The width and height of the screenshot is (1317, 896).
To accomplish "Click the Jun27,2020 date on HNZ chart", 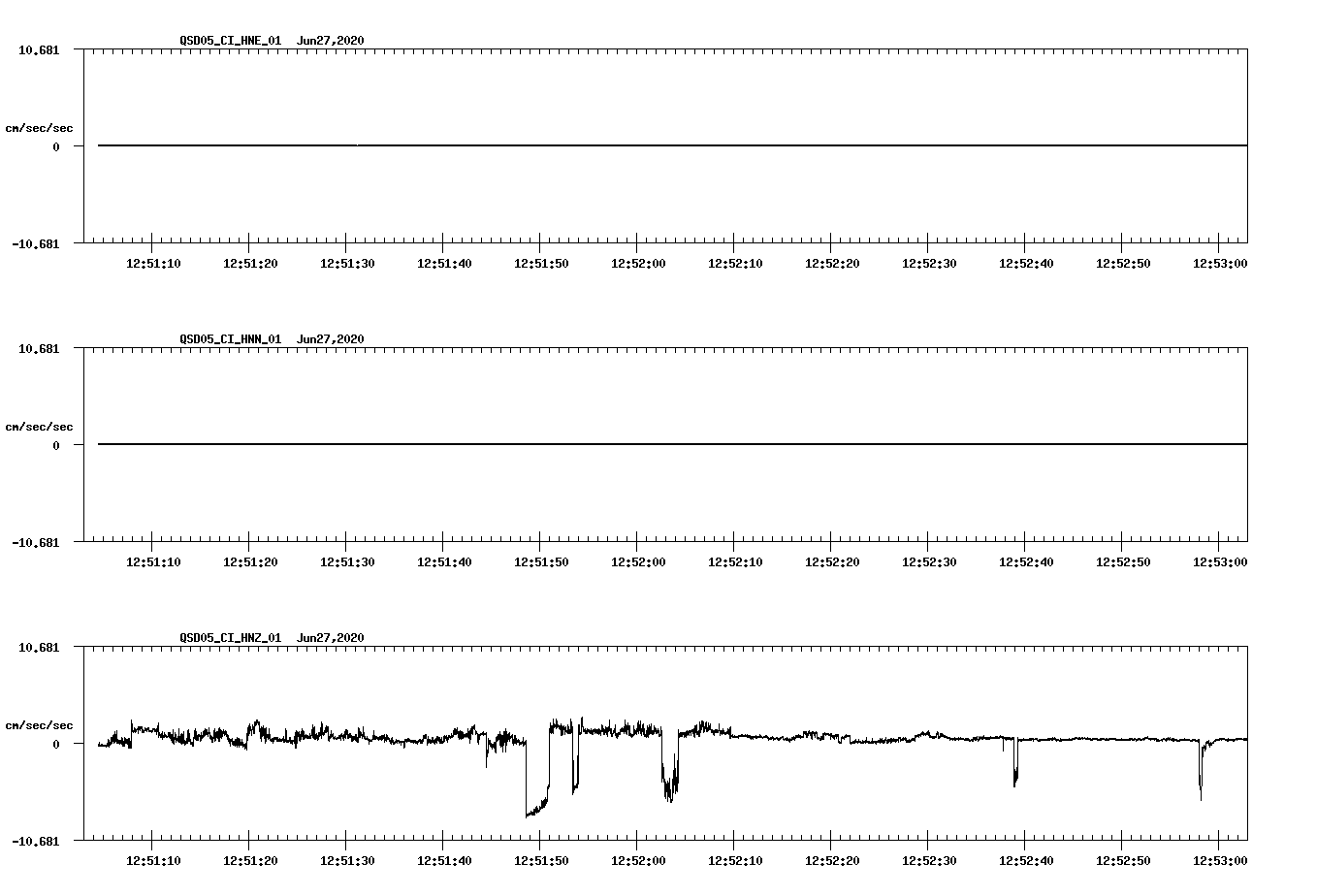I will click(331, 638).
